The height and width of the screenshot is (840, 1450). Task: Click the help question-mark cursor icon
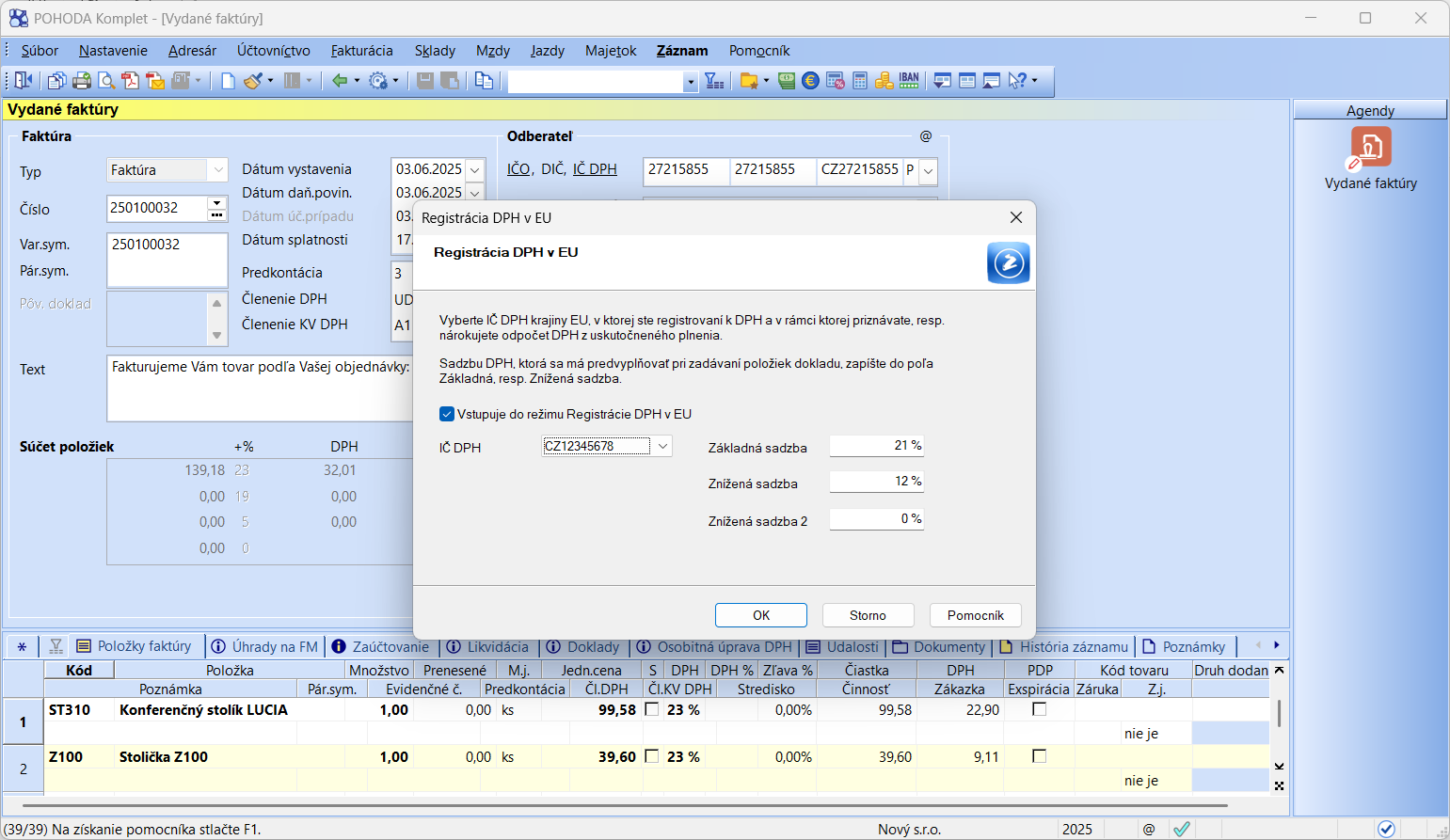pyautogui.click(x=1017, y=81)
